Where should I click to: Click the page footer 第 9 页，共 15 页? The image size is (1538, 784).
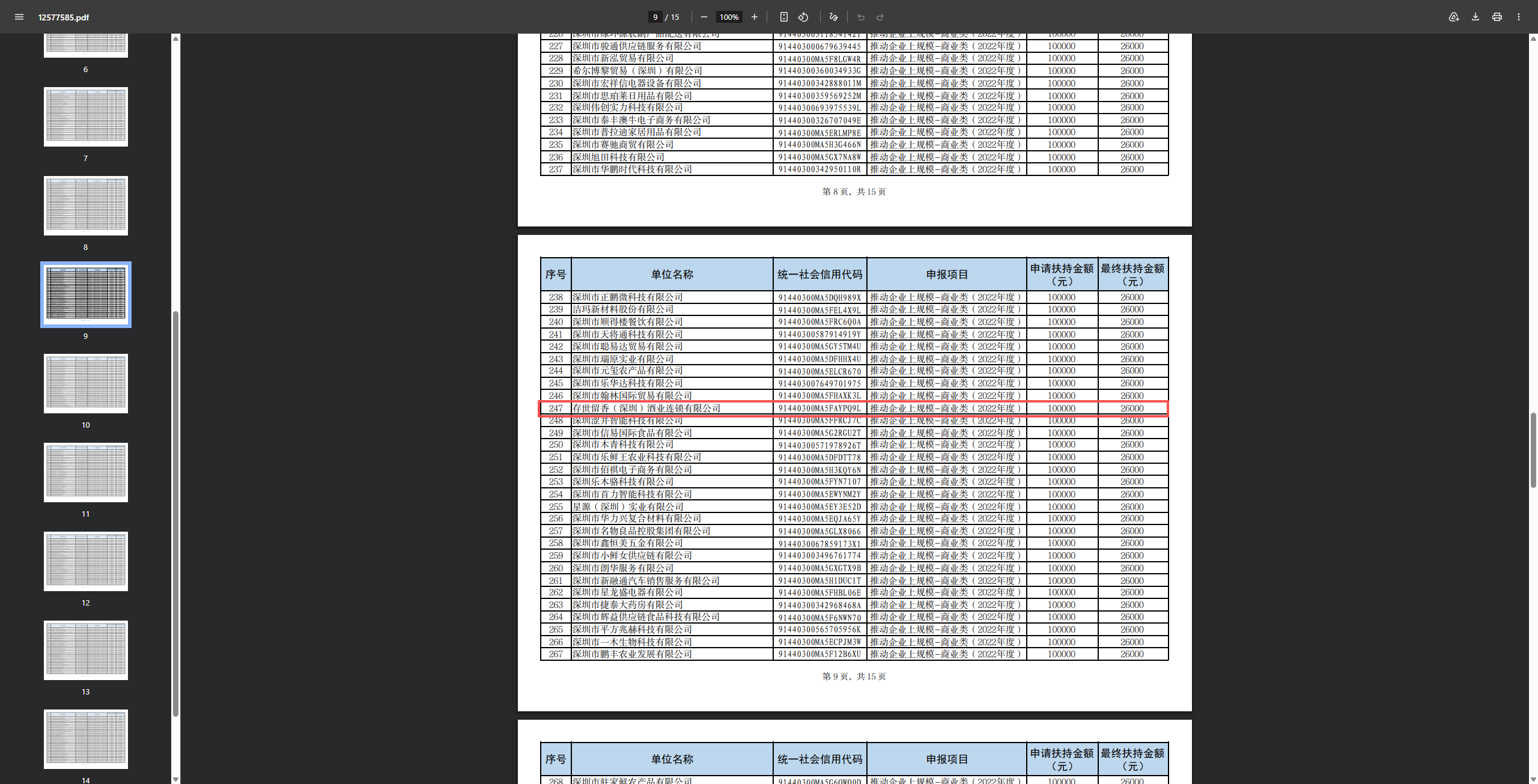point(854,676)
